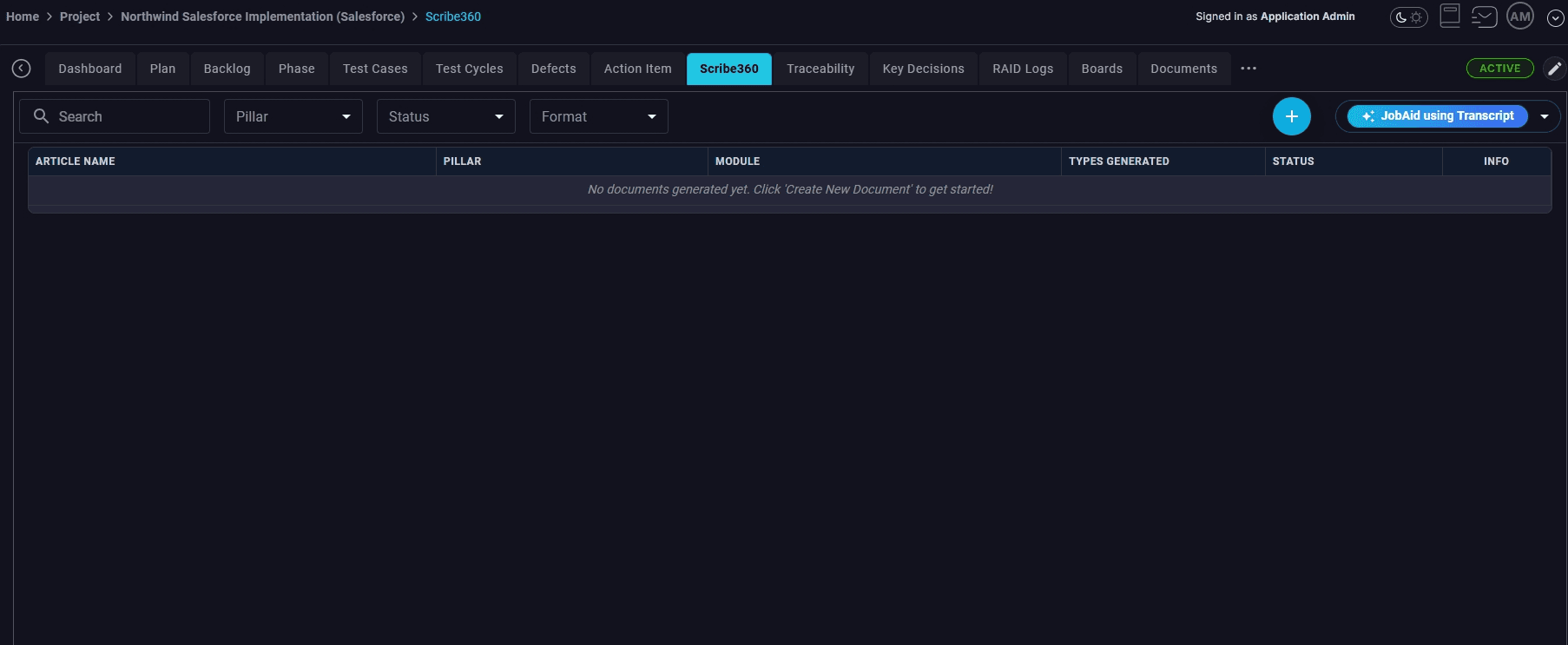Click the AM user avatar
The height and width of the screenshot is (645, 1568).
click(x=1520, y=16)
